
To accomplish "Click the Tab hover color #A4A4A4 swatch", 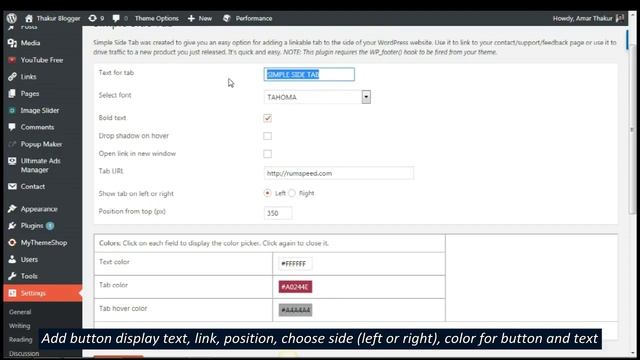I will [x=296, y=310].
